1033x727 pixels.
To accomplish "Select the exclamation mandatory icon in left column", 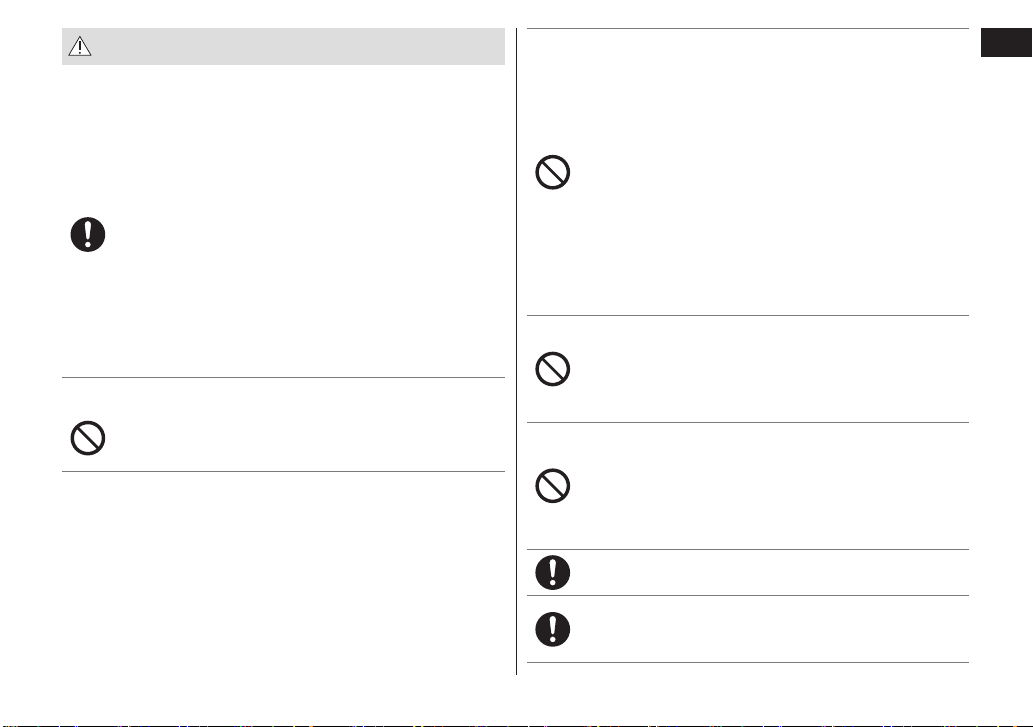I will click(88, 234).
